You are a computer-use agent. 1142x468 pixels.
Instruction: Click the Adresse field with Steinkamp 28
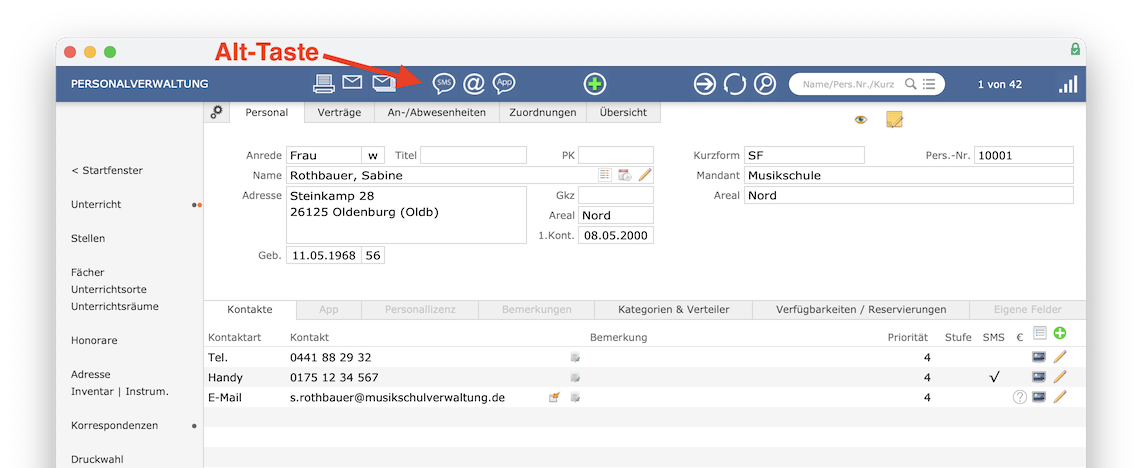pyautogui.click(x=406, y=215)
